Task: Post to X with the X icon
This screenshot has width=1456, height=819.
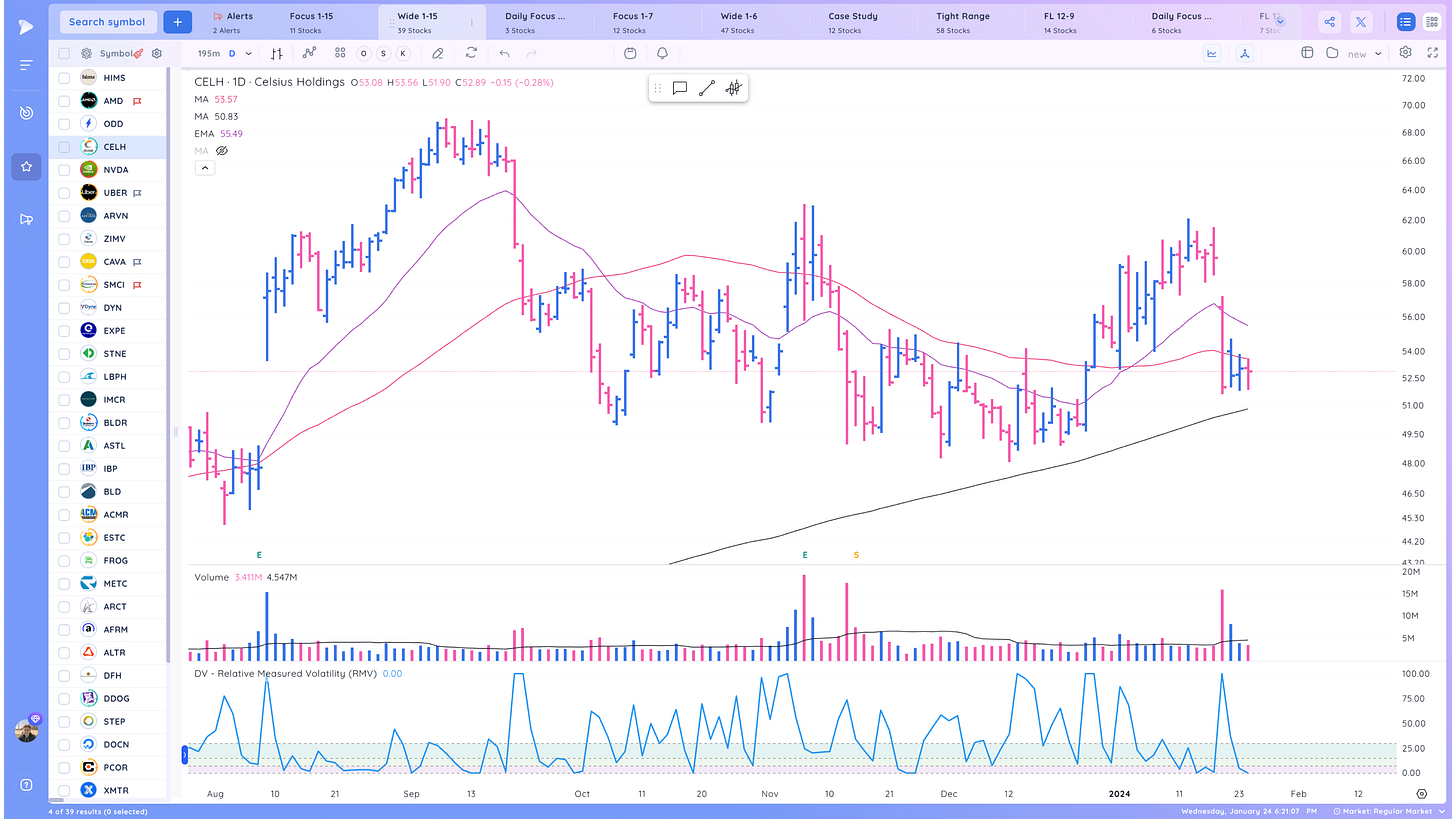Action: point(1361,22)
